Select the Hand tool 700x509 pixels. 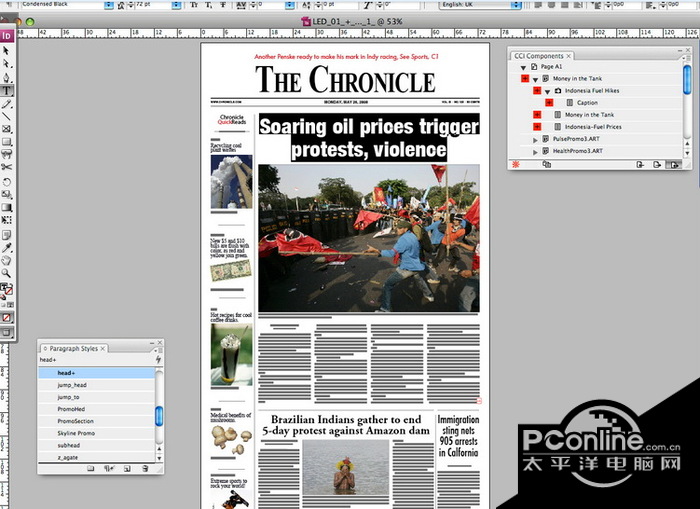click(x=6, y=260)
